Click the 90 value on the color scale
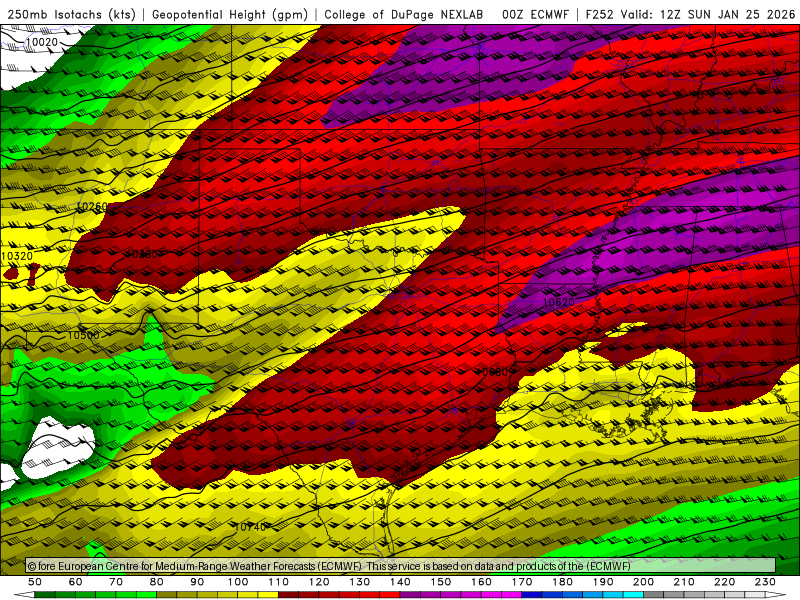 (197, 582)
